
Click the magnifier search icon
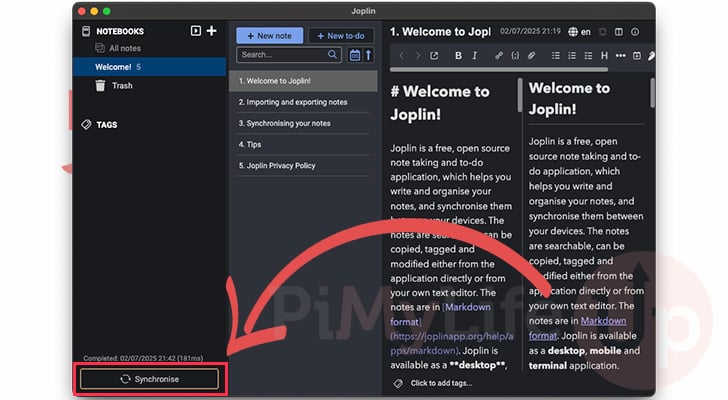[332, 55]
